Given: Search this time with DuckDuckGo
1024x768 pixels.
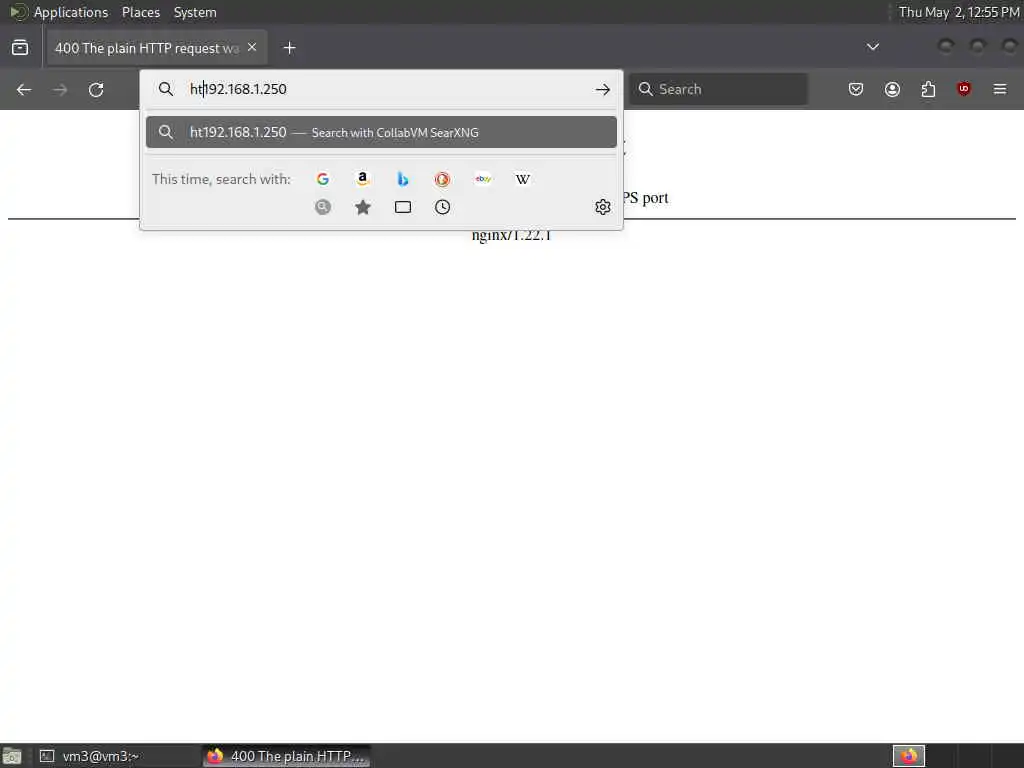Looking at the screenshot, I should pos(442,179).
